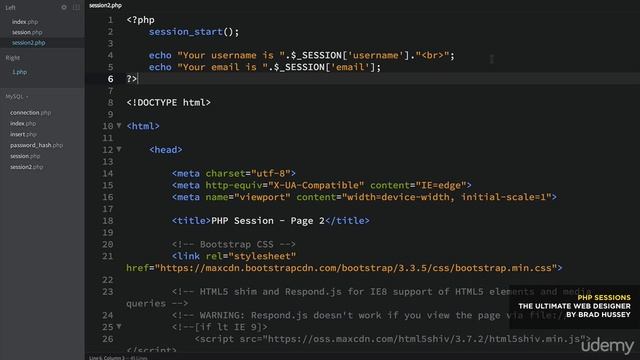The width and height of the screenshot is (640, 360).
Task: Click the cursor position status bar text
Action: coord(118,358)
